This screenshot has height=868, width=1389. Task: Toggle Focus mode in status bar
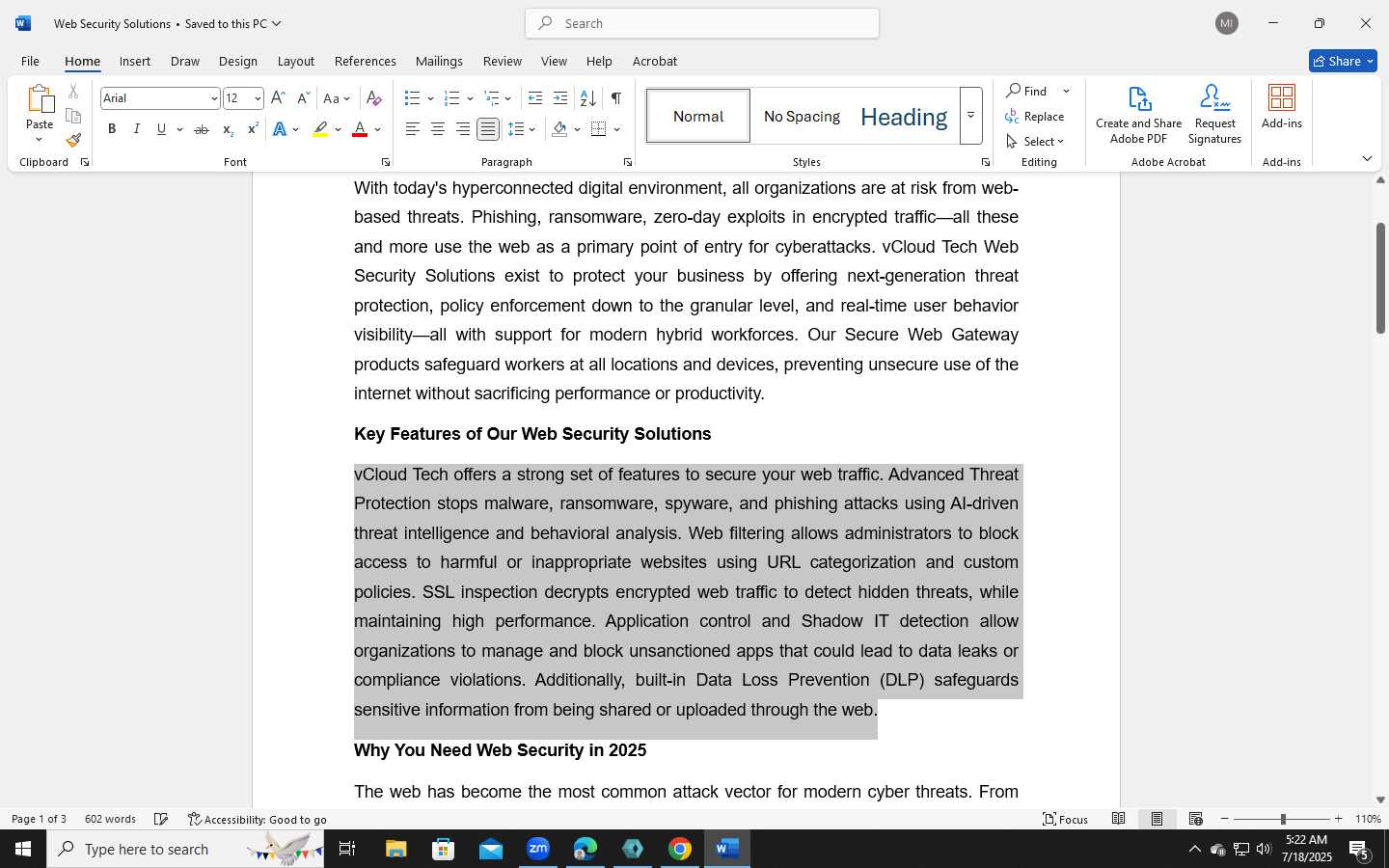coord(1066,819)
